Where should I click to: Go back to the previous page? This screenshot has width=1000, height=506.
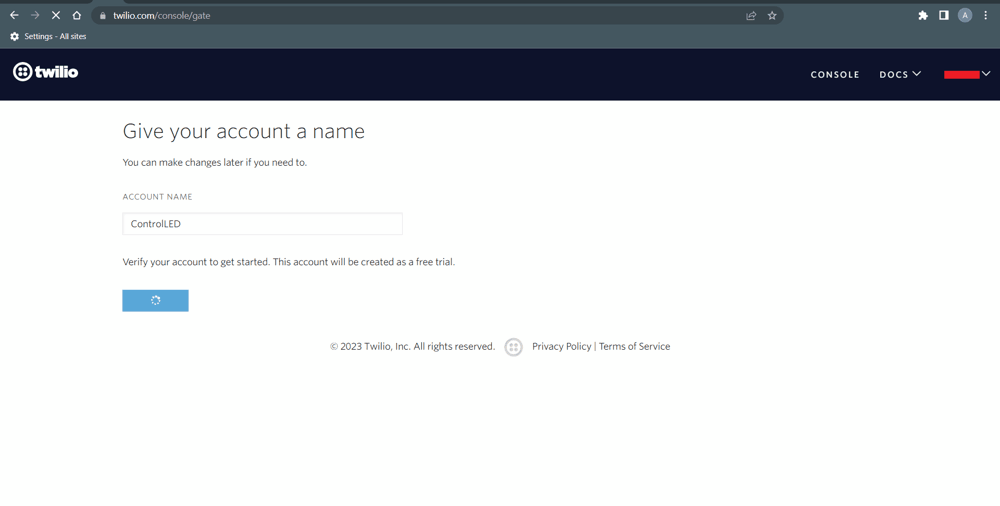coord(14,16)
